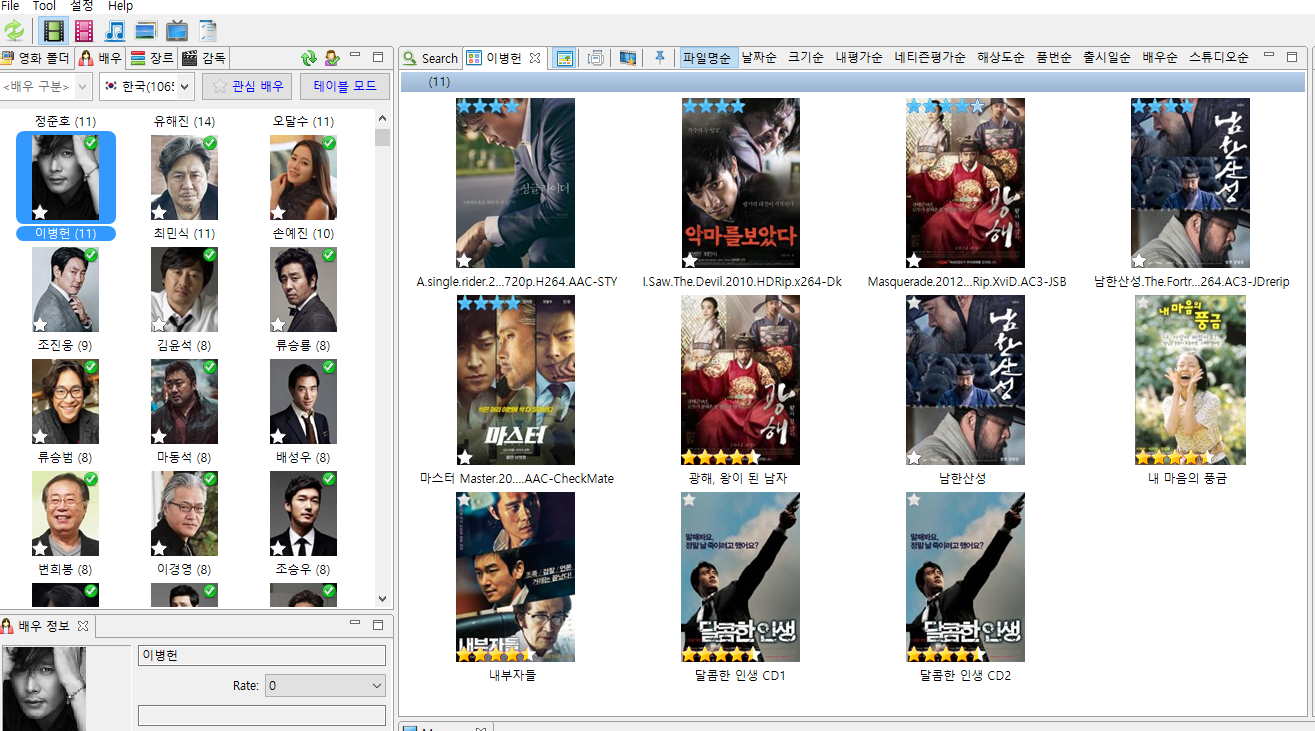The image size is (1315, 731).
Task: Open the 설정 menu
Action: point(82,6)
